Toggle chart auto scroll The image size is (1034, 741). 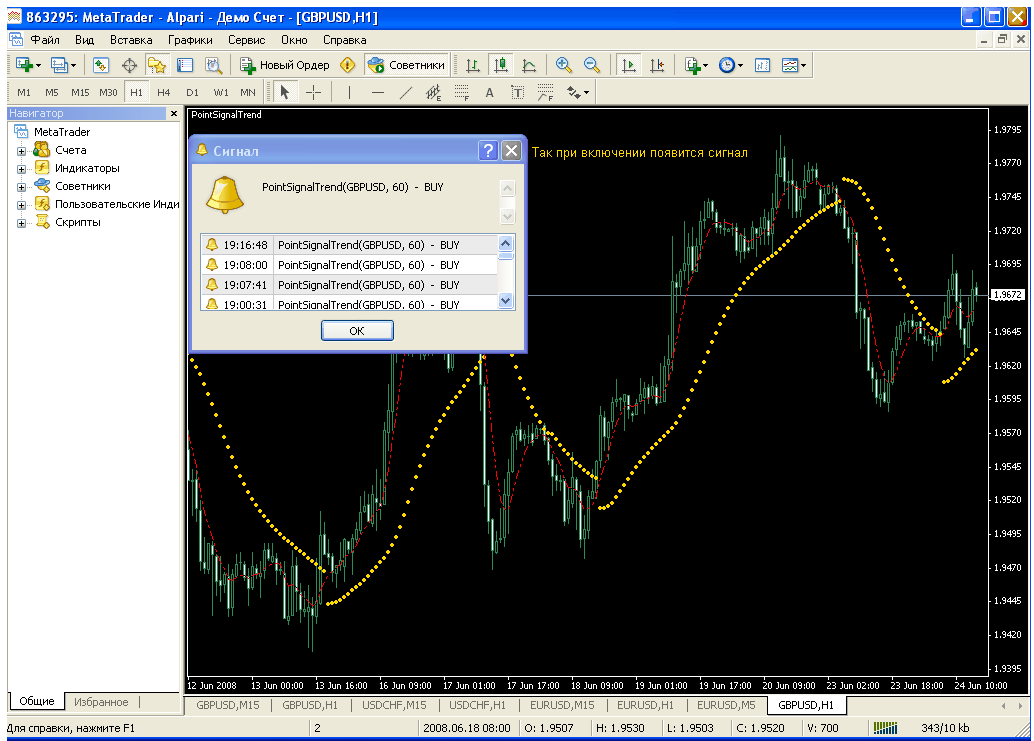click(x=628, y=65)
